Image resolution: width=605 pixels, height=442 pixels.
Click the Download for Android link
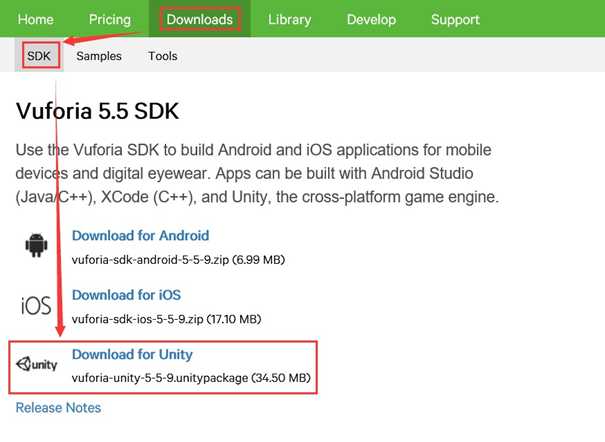click(140, 235)
